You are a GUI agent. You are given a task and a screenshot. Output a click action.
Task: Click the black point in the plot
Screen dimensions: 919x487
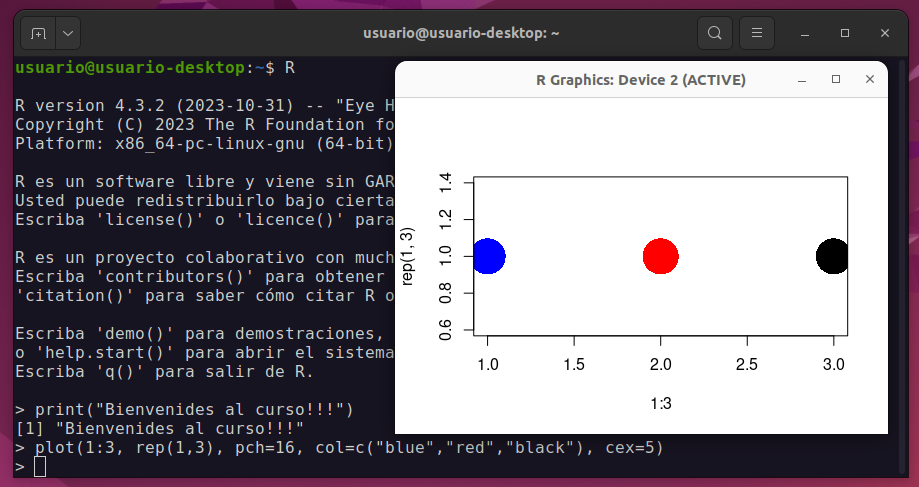832,256
